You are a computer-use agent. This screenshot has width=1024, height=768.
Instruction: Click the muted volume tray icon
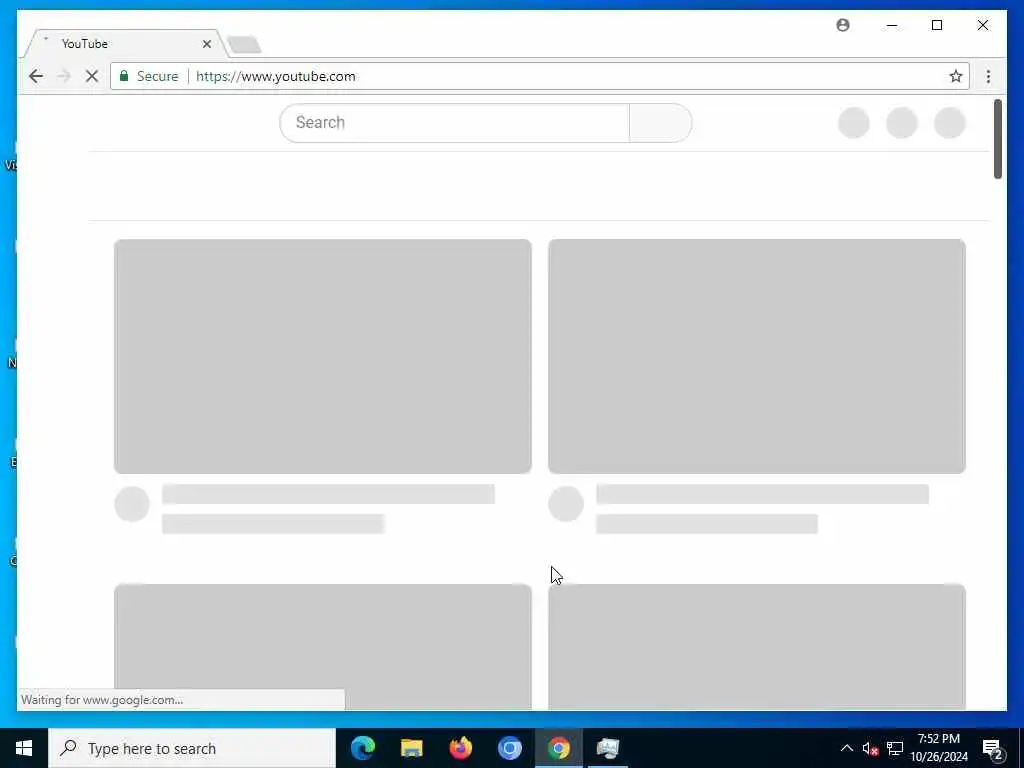870,748
